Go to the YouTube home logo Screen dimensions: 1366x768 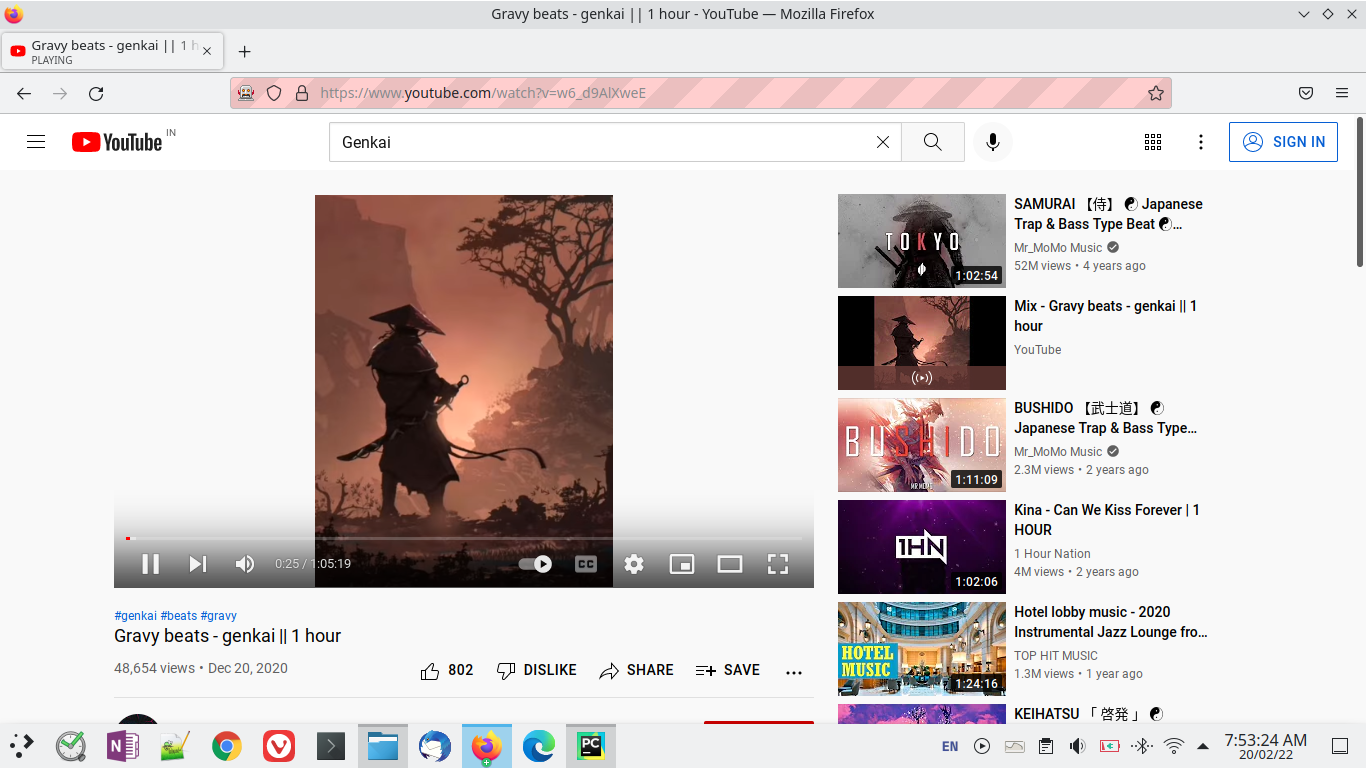[x=117, y=142]
